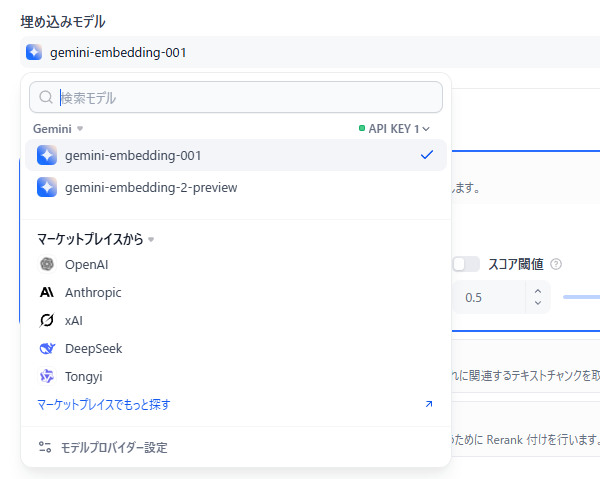Click the Anthropic logo icon

click(x=47, y=292)
